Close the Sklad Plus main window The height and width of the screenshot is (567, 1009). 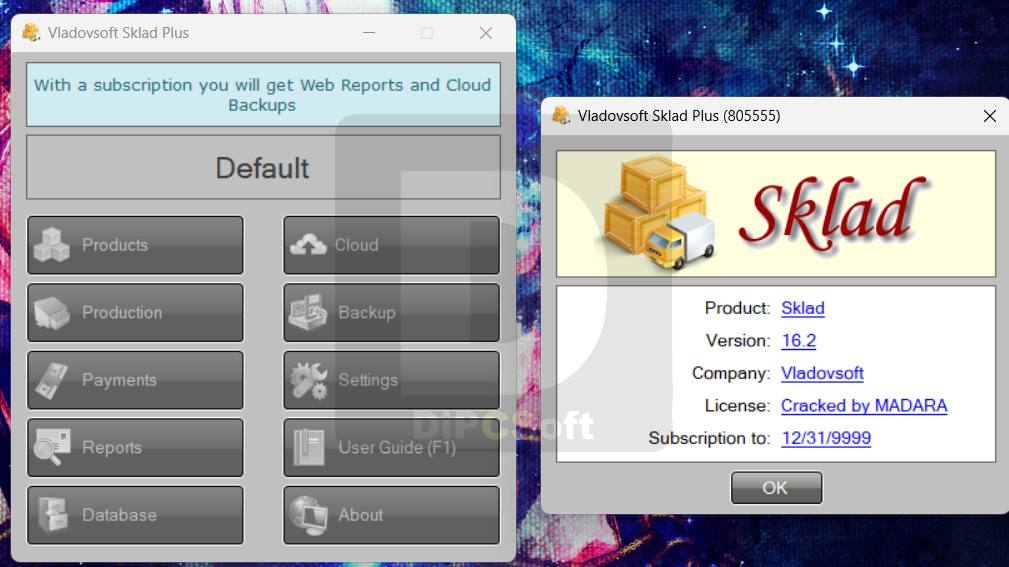(x=486, y=33)
